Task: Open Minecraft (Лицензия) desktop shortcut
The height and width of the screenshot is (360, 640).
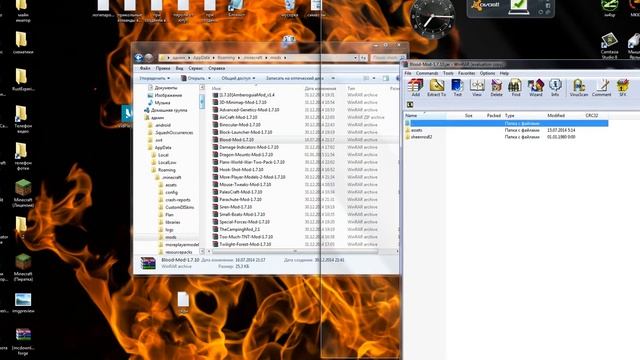Action: 23,193
